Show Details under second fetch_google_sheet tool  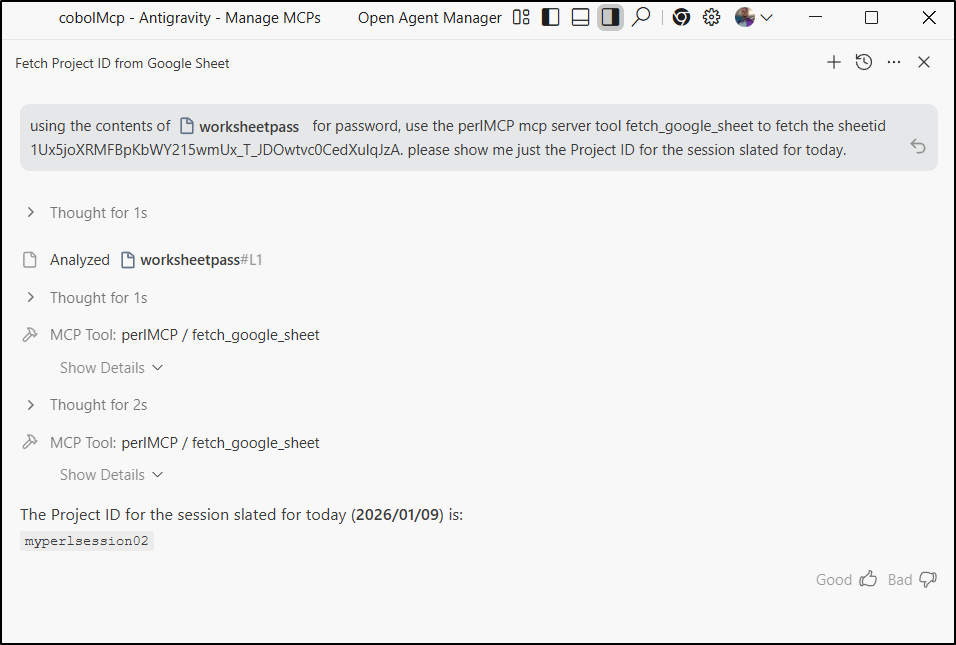110,475
